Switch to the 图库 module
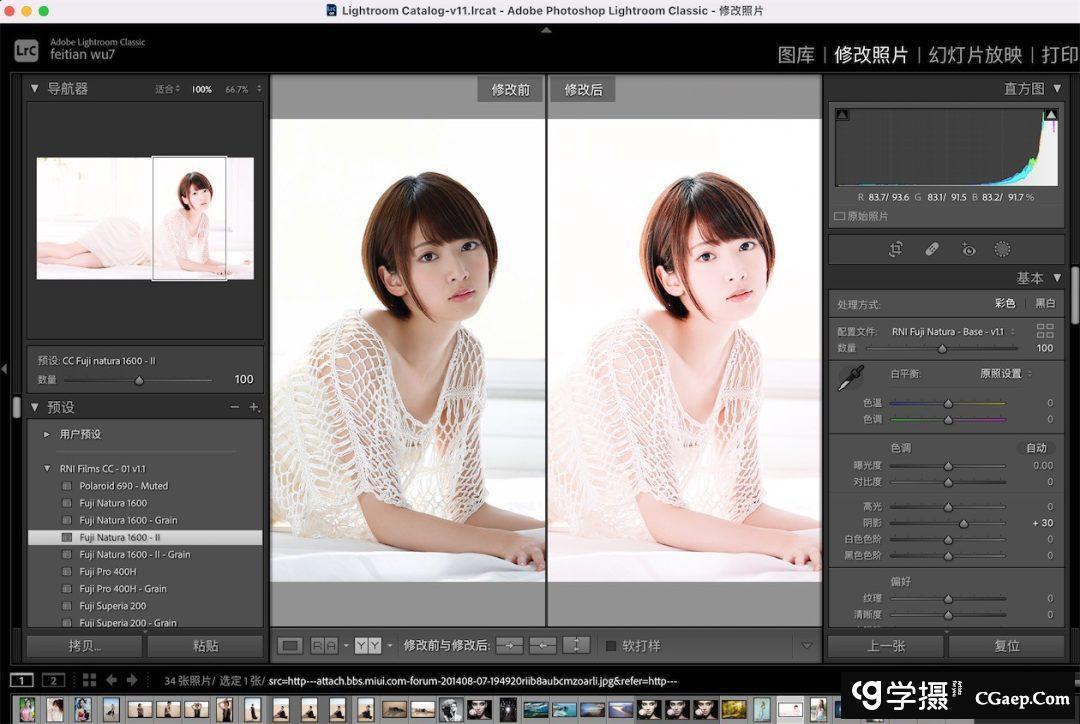Screen dimensions: 1080x724 796,55
